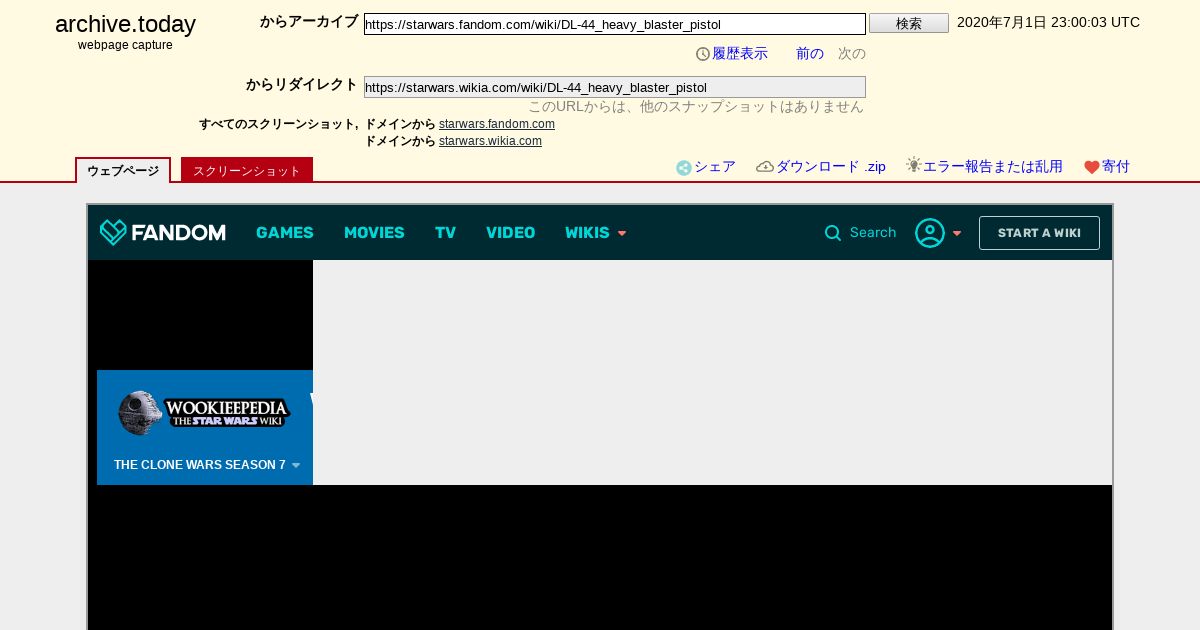Click the からリダイレクト label
The image size is (1200, 630).
302,85
